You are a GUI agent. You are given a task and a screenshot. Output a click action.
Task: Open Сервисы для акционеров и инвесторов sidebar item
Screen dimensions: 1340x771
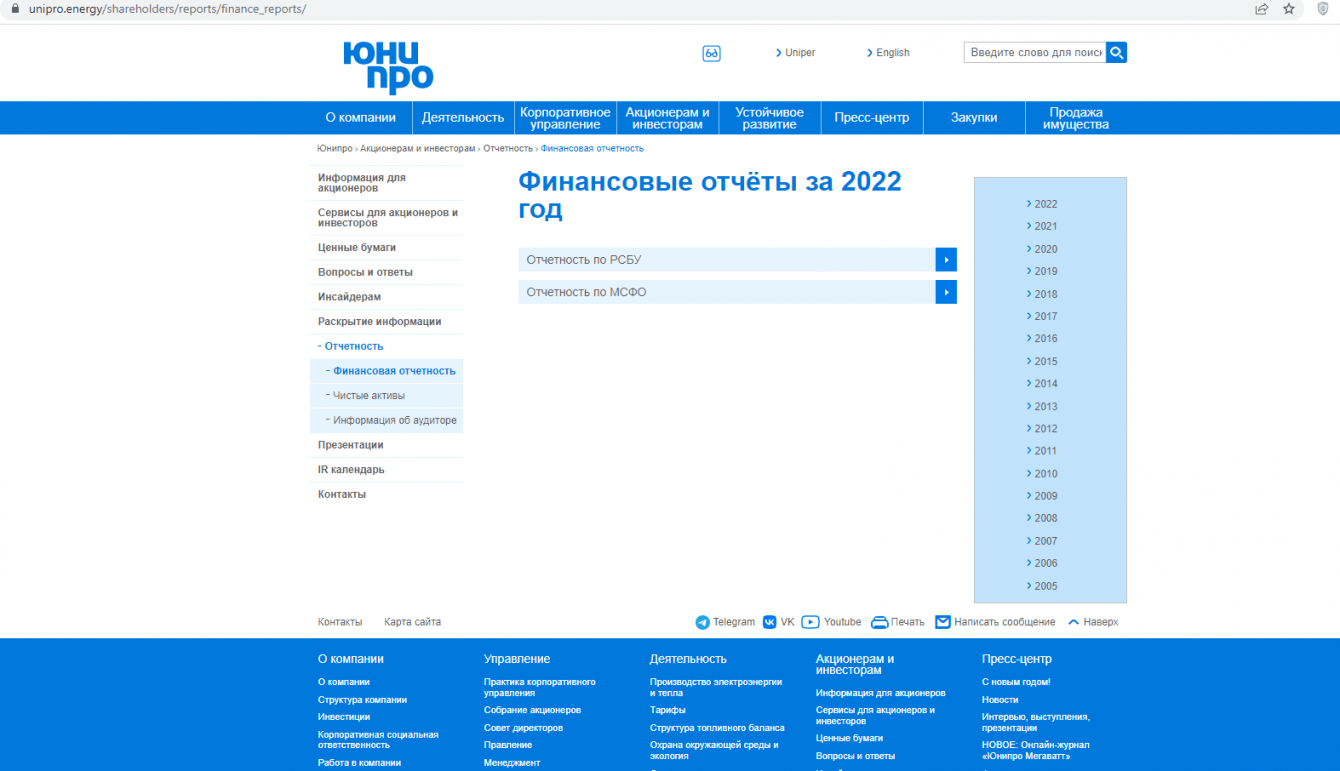387,218
